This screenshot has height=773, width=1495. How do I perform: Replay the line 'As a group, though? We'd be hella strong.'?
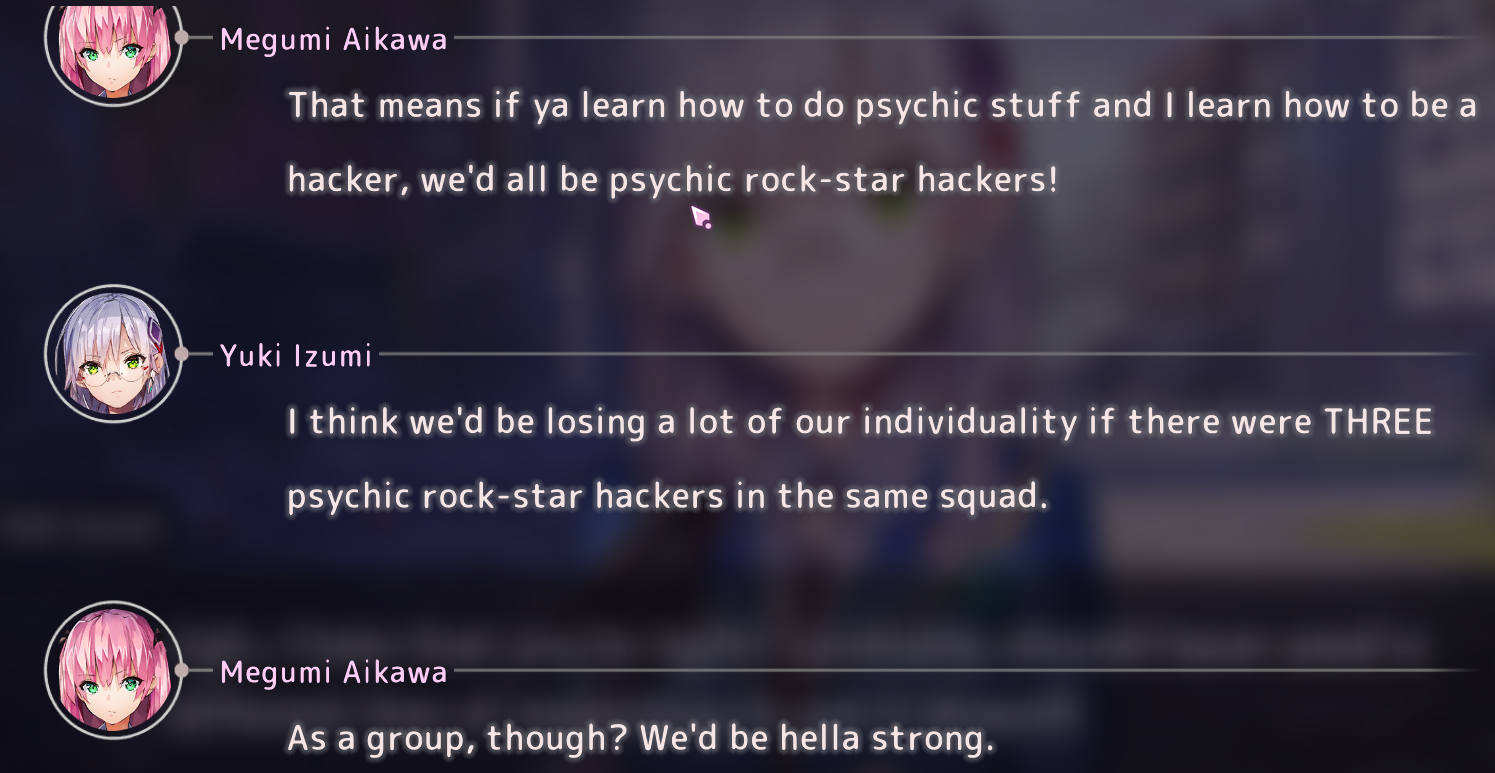[641, 739]
